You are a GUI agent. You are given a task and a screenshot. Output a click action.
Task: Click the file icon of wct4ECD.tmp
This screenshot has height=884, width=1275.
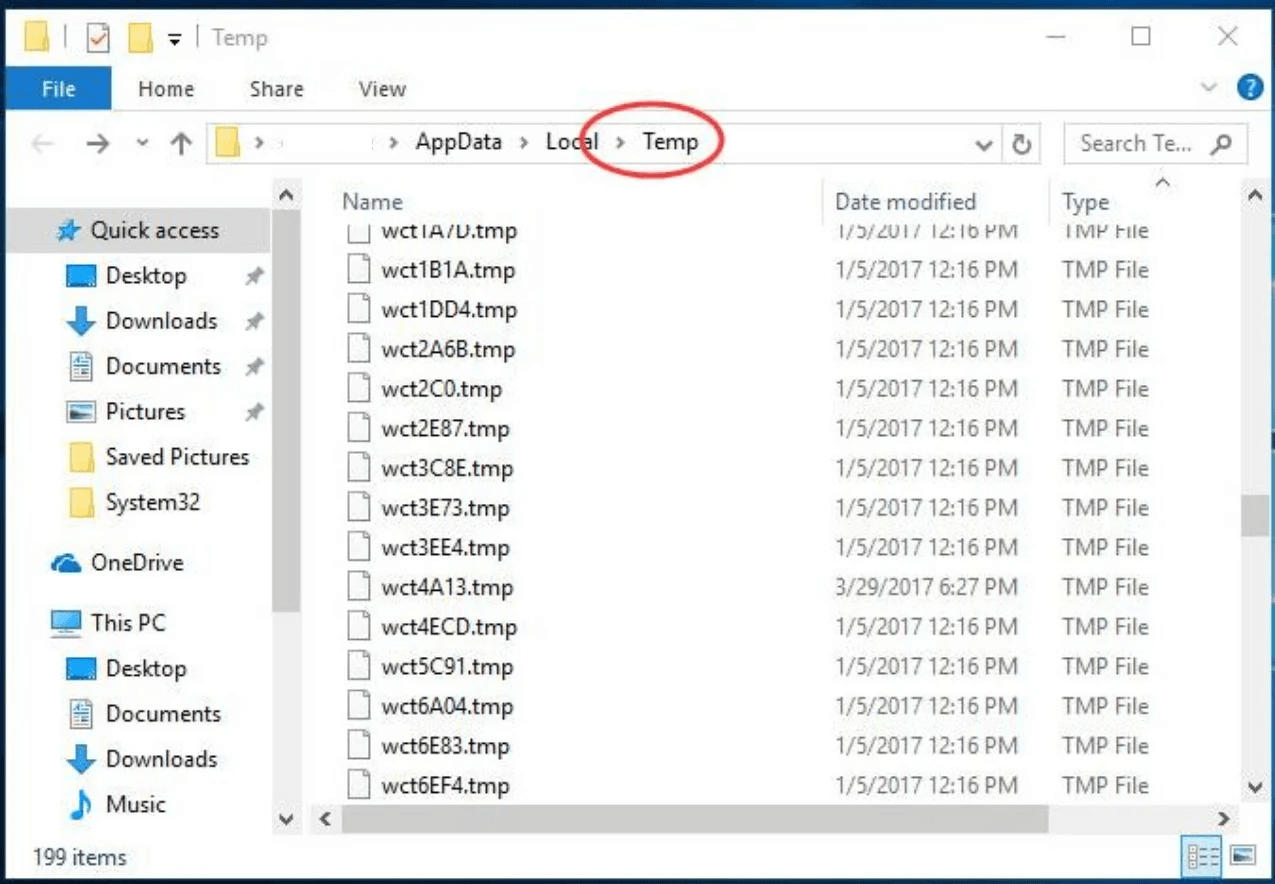pyautogui.click(x=359, y=627)
